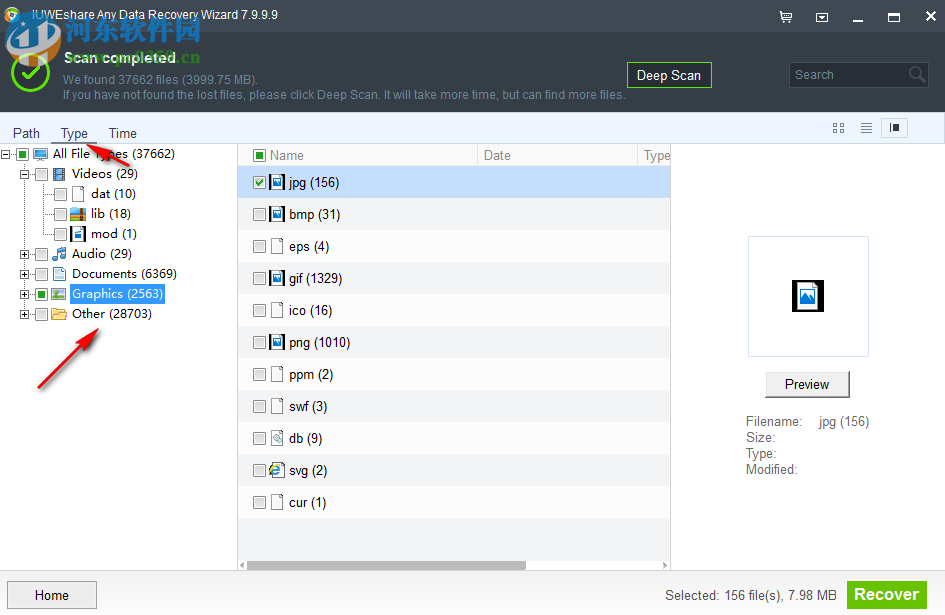Collapse the Videos tree branch
Image resolution: width=945 pixels, height=615 pixels.
22,173
